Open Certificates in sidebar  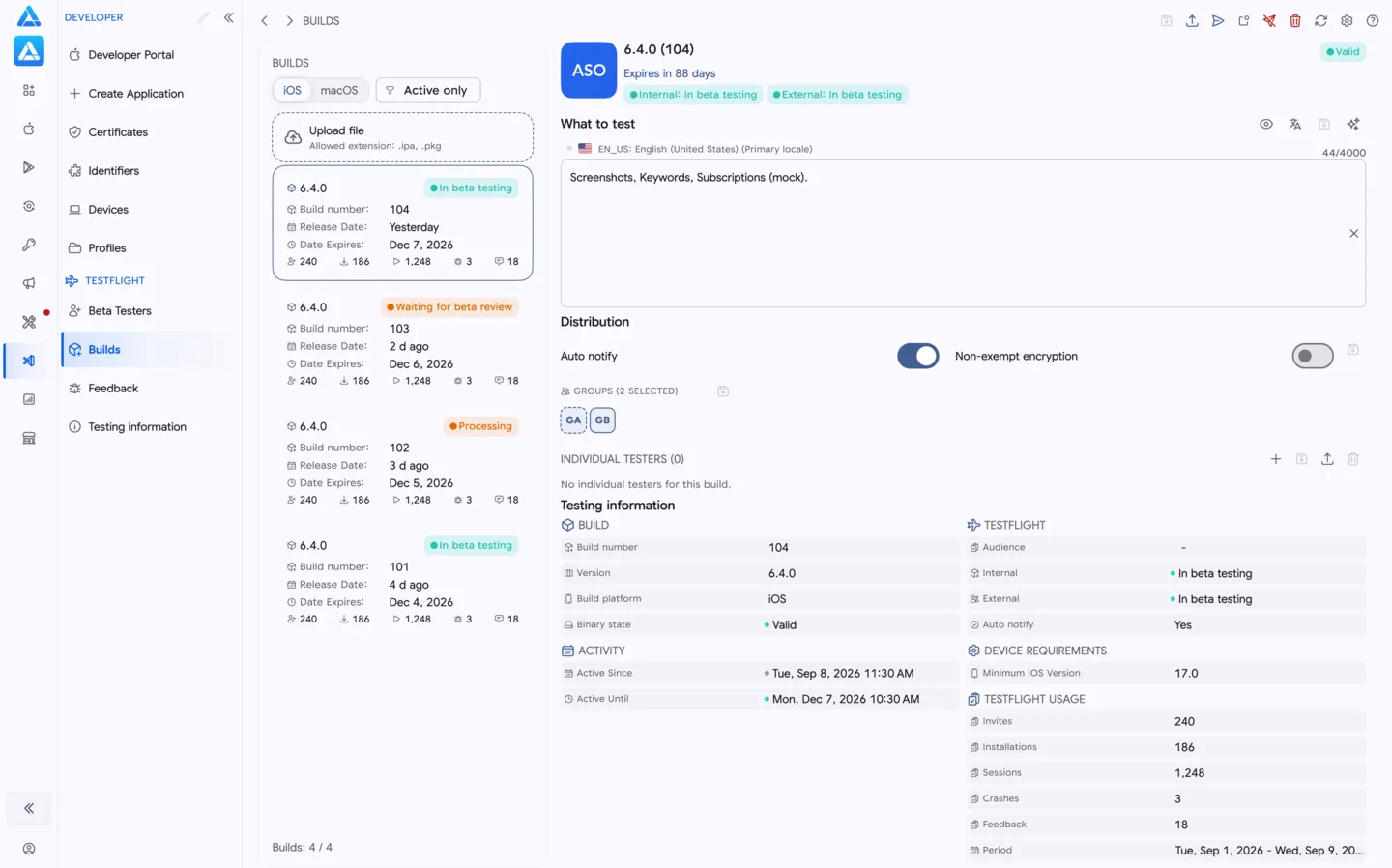(x=149, y=132)
